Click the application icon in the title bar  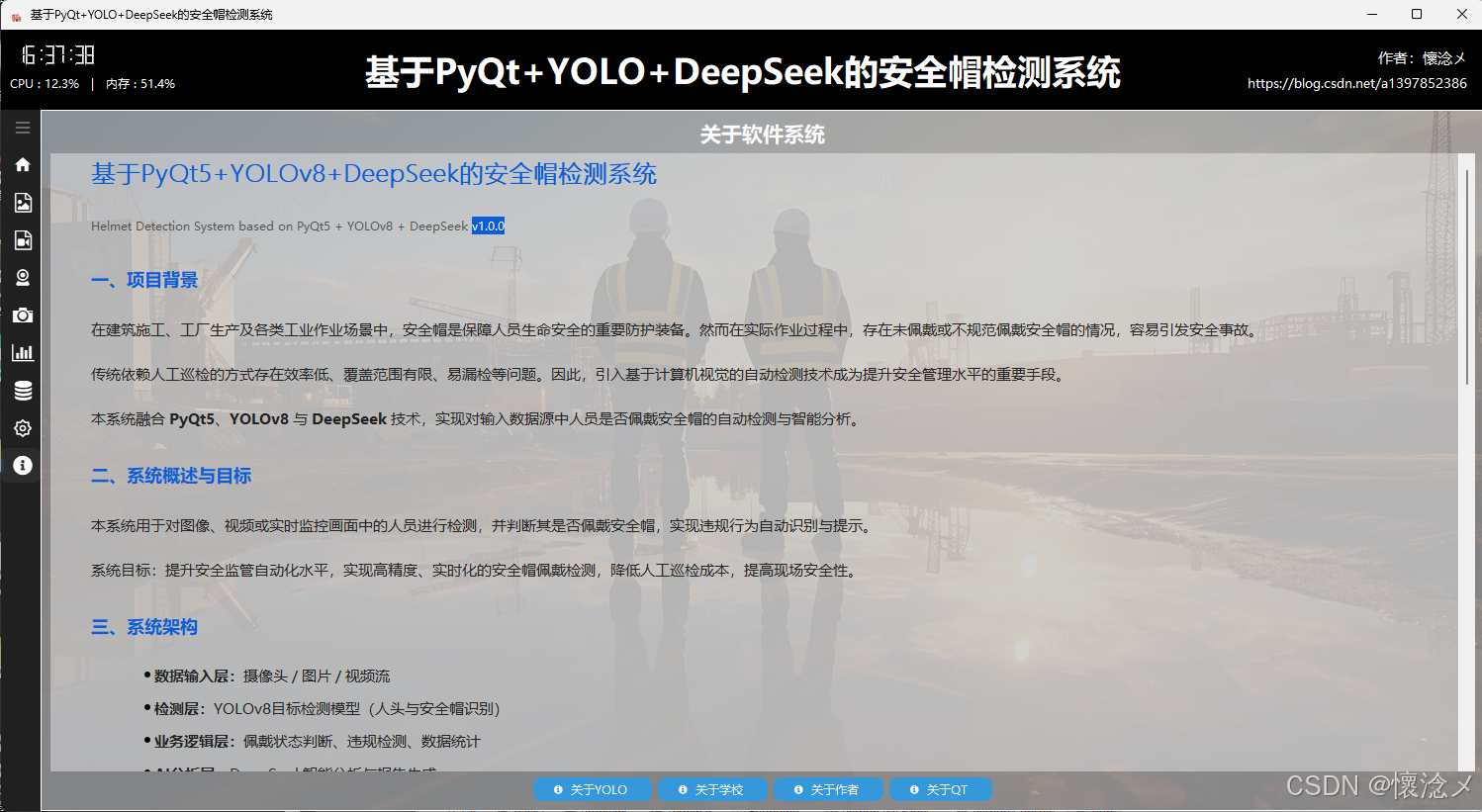click(x=16, y=15)
